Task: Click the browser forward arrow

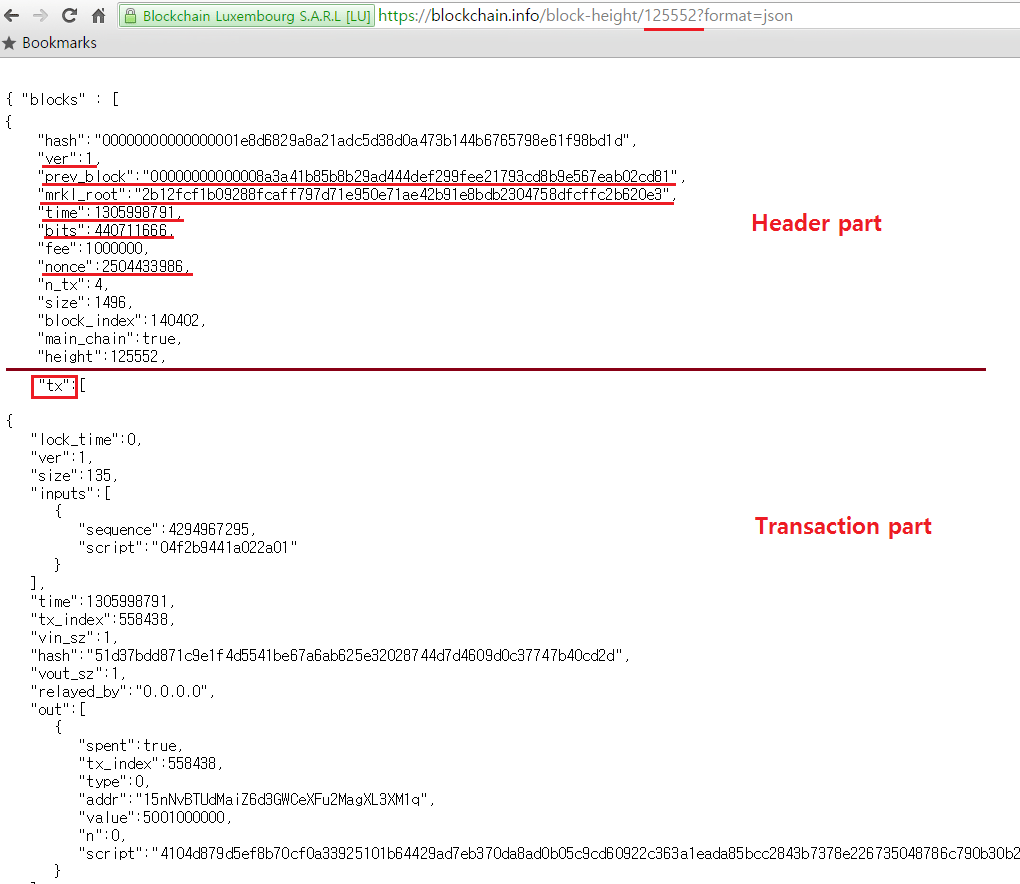Action: click(40, 16)
